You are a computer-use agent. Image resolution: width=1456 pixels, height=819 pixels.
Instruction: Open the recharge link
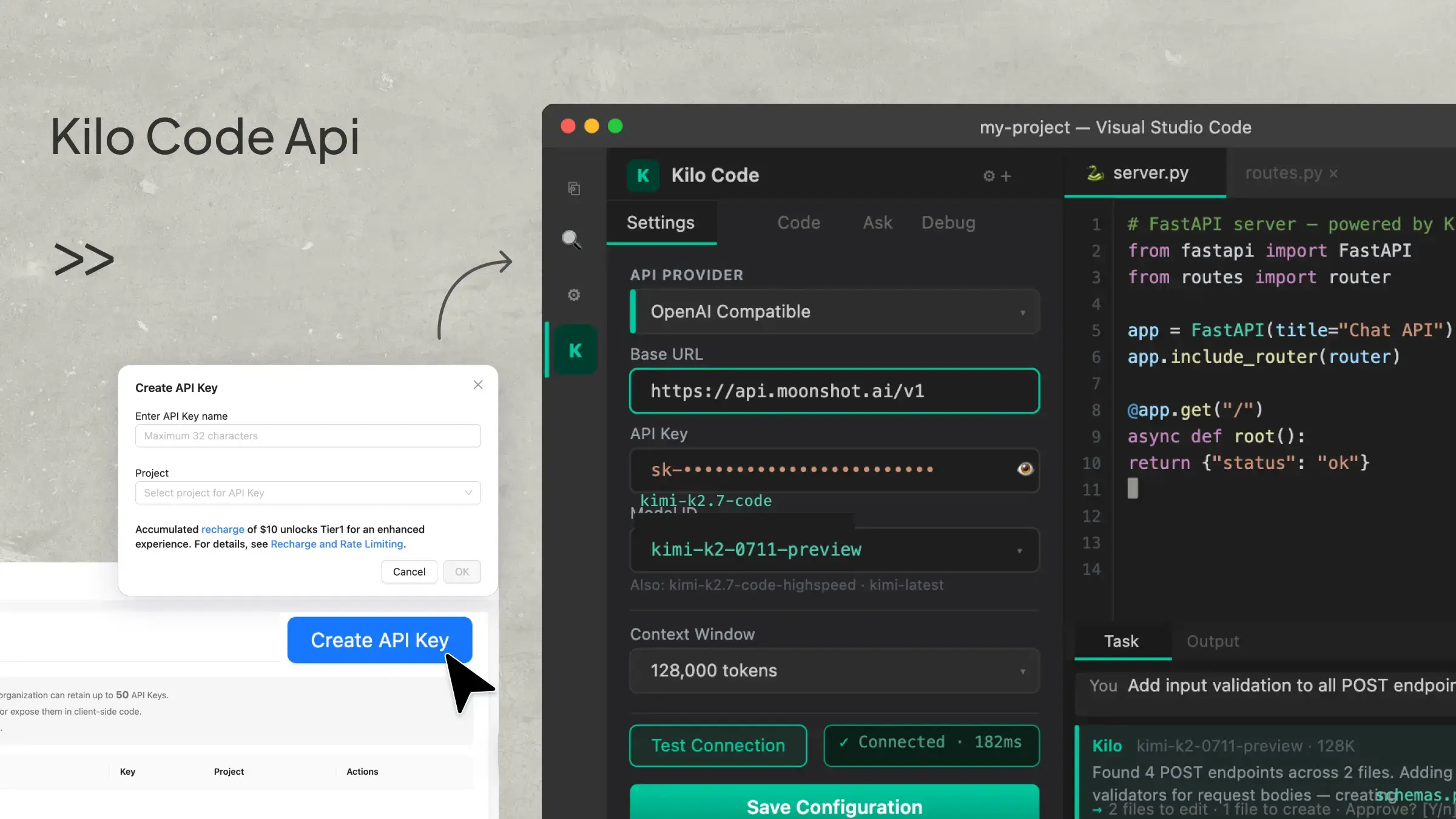(223, 529)
